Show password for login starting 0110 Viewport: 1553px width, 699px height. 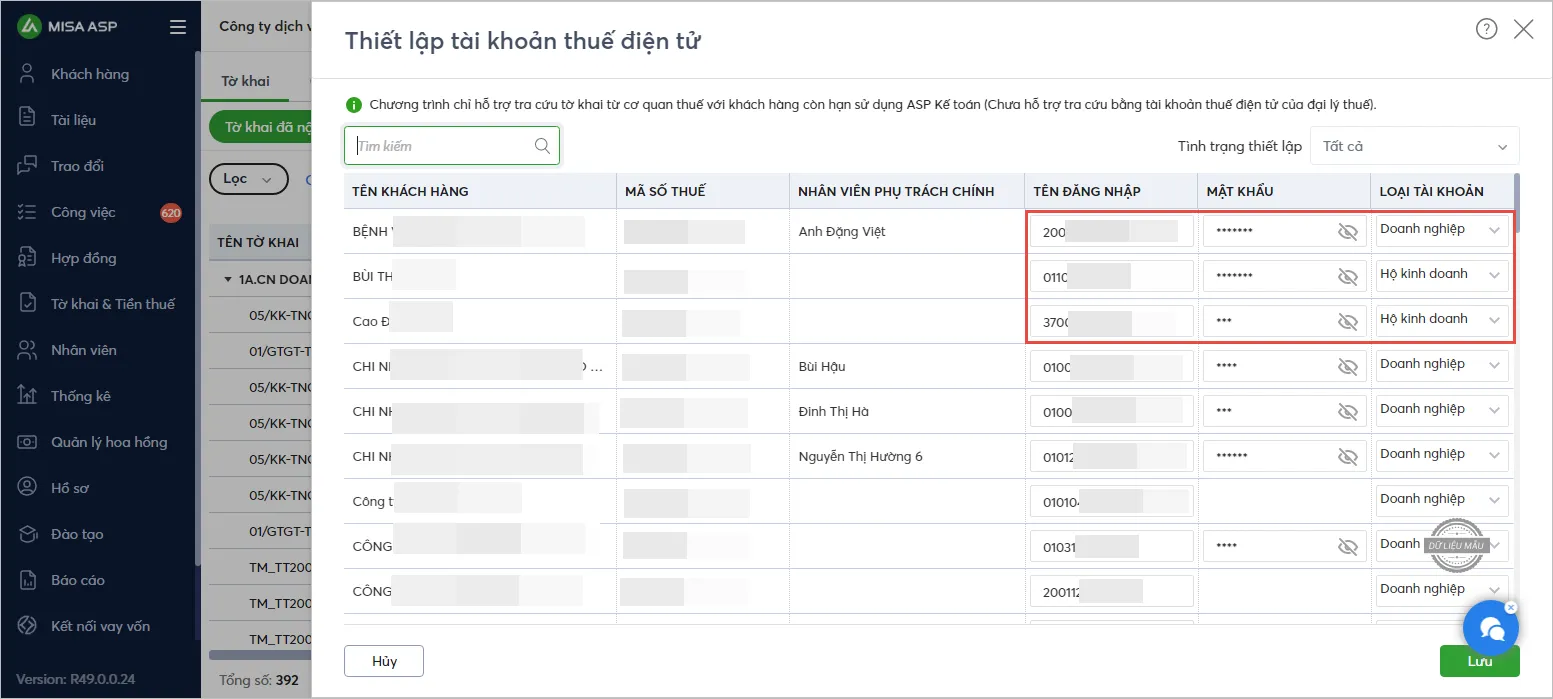[x=1348, y=277]
